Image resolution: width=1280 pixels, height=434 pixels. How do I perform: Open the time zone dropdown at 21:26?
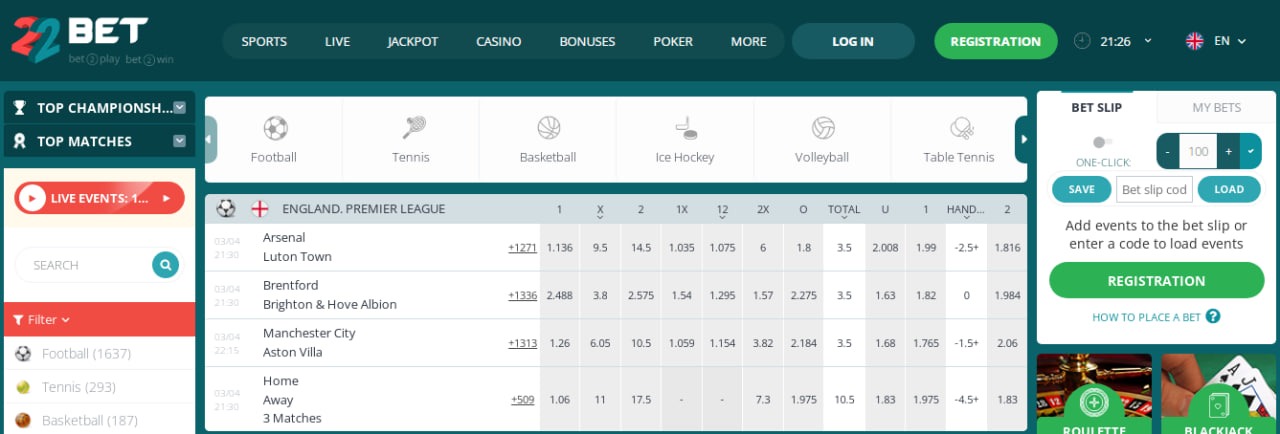pyautogui.click(x=1147, y=41)
